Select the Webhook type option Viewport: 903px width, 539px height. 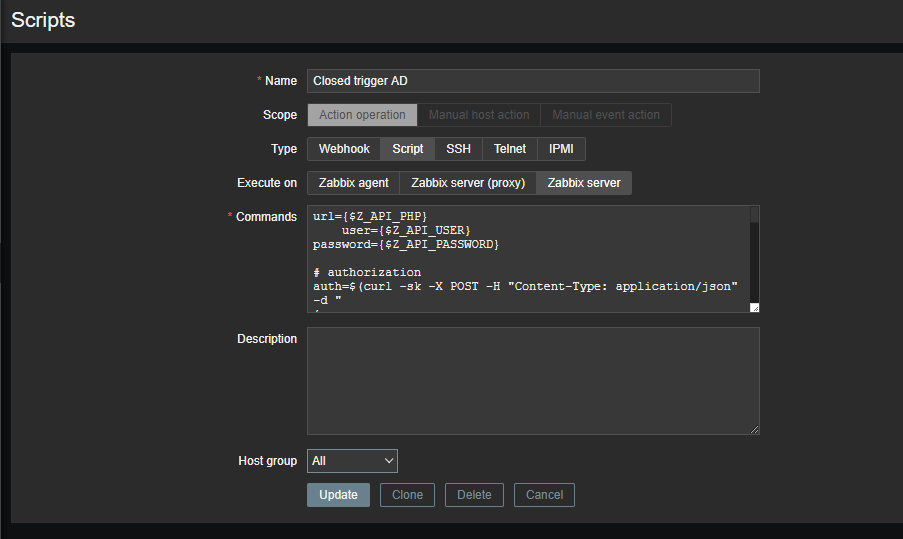pyautogui.click(x=344, y=149)
